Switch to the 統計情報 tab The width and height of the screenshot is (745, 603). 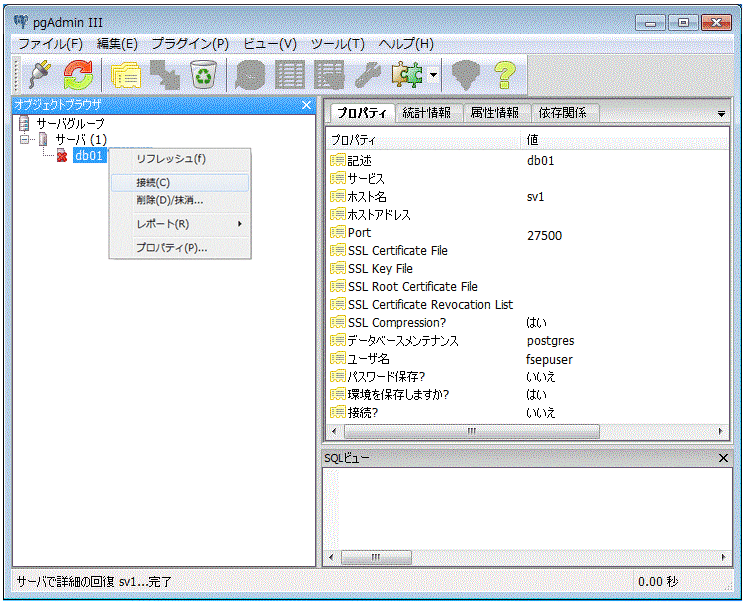[427, 113]
